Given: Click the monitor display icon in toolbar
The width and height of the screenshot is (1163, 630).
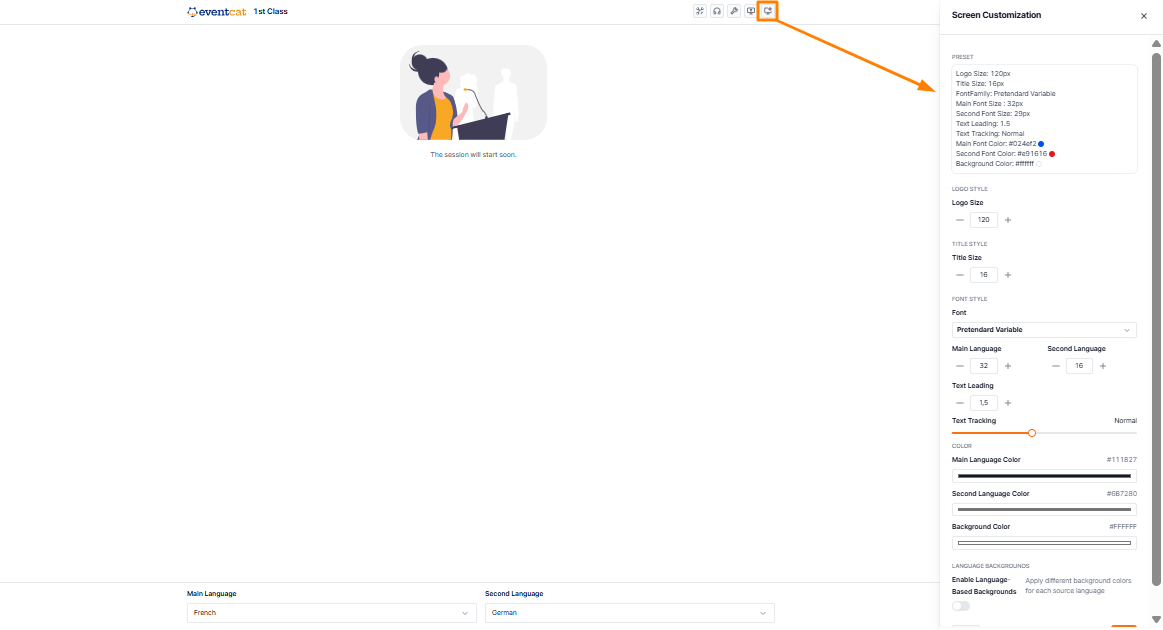Looking at the screenshot, I should tap(751, 11).
